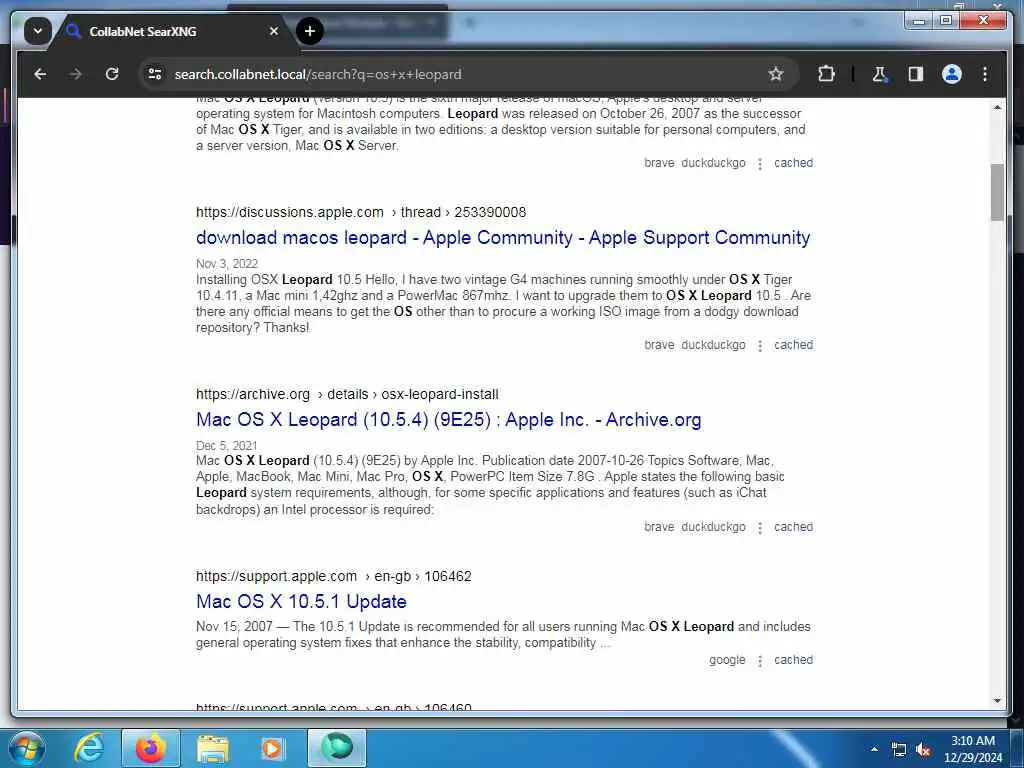Open site information icon in address bar
Screen dimensions: 1024x768
coord(155,74)
